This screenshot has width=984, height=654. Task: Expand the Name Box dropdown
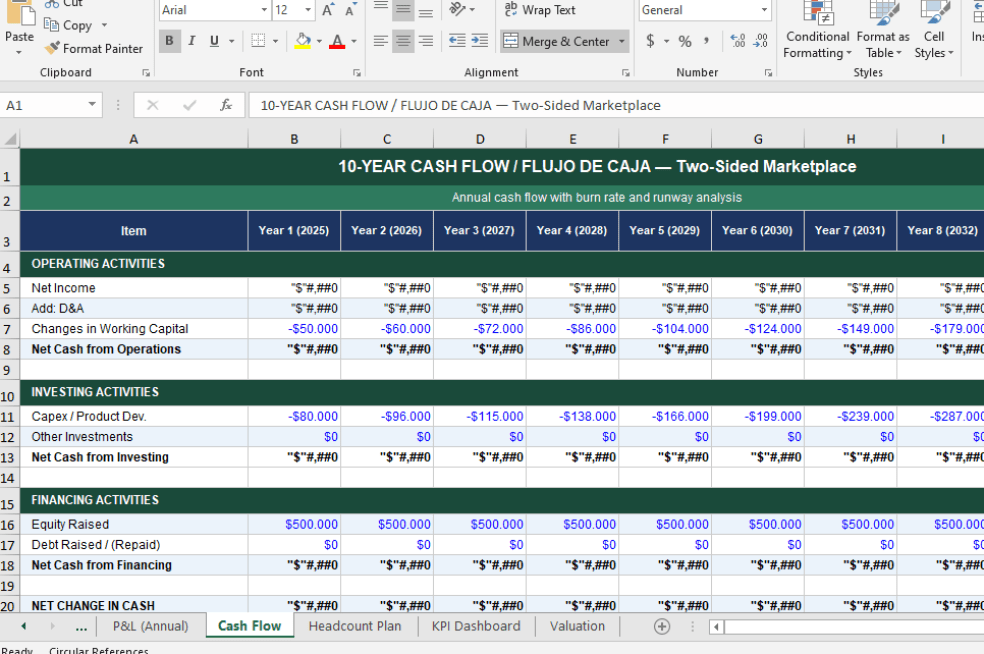pos(92,105)
